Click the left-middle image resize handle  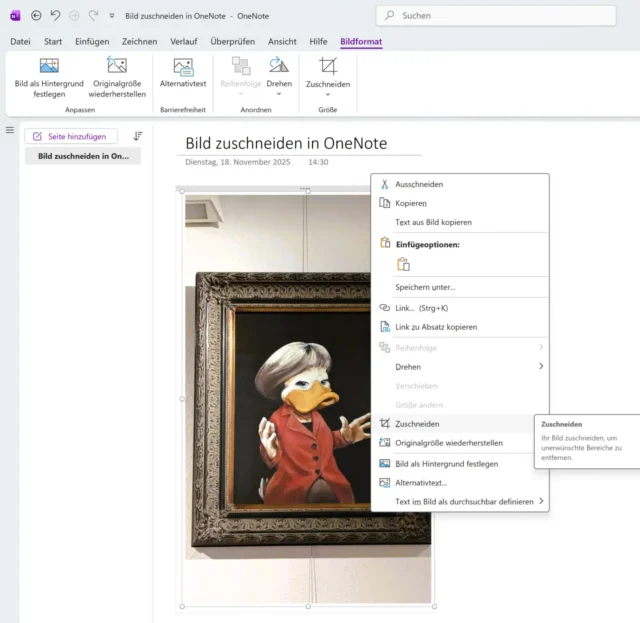[x=182, y=399]
